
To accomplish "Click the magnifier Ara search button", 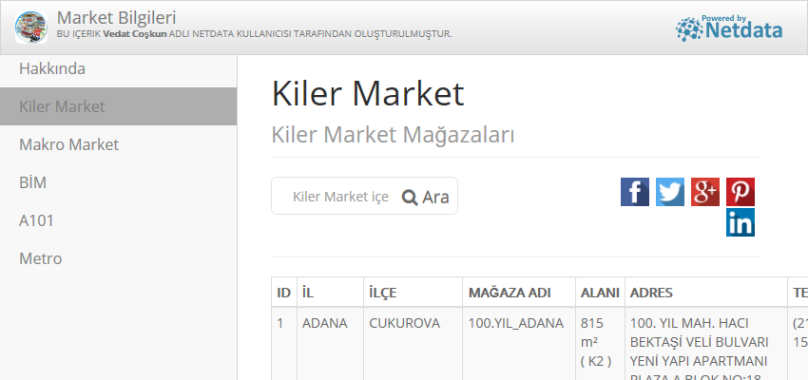I will (x=425, y=196).
